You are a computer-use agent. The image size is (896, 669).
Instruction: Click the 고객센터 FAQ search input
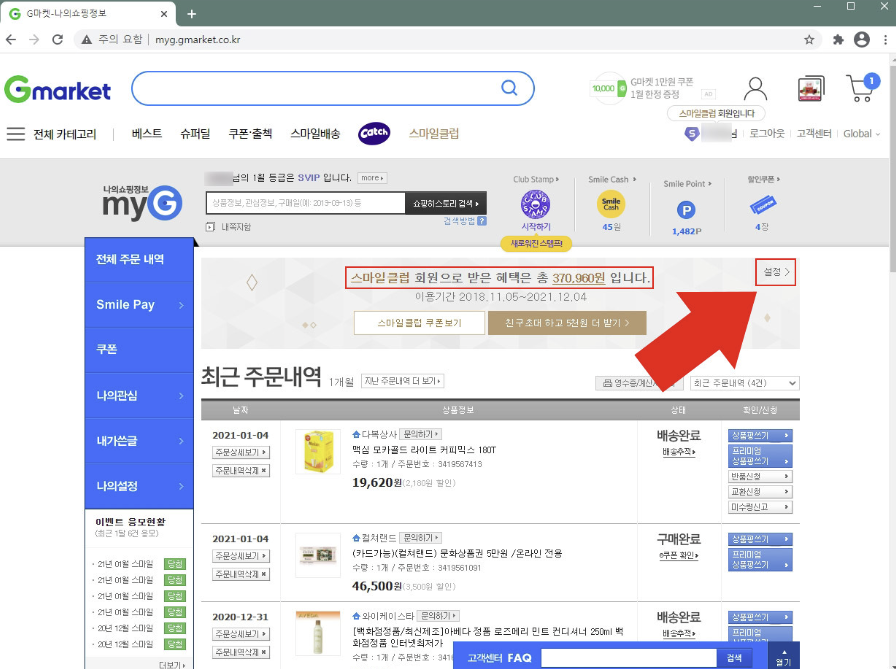coord(629,658)
